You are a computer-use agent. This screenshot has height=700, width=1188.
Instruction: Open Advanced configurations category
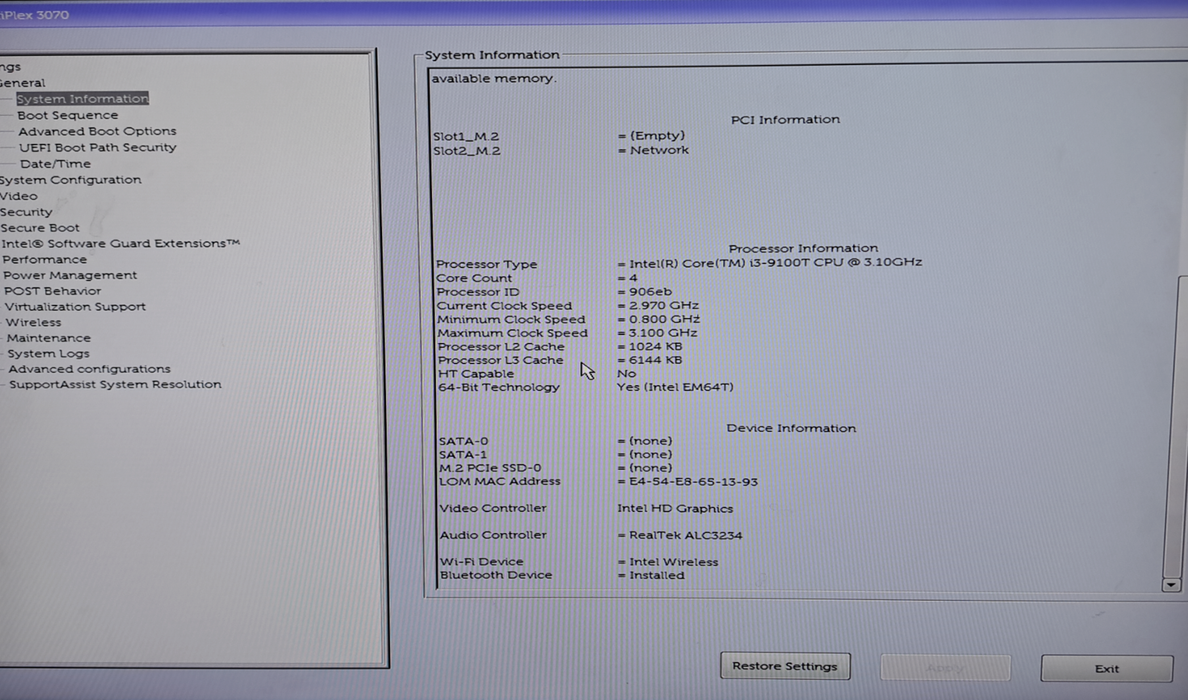(x=89, y=369)
